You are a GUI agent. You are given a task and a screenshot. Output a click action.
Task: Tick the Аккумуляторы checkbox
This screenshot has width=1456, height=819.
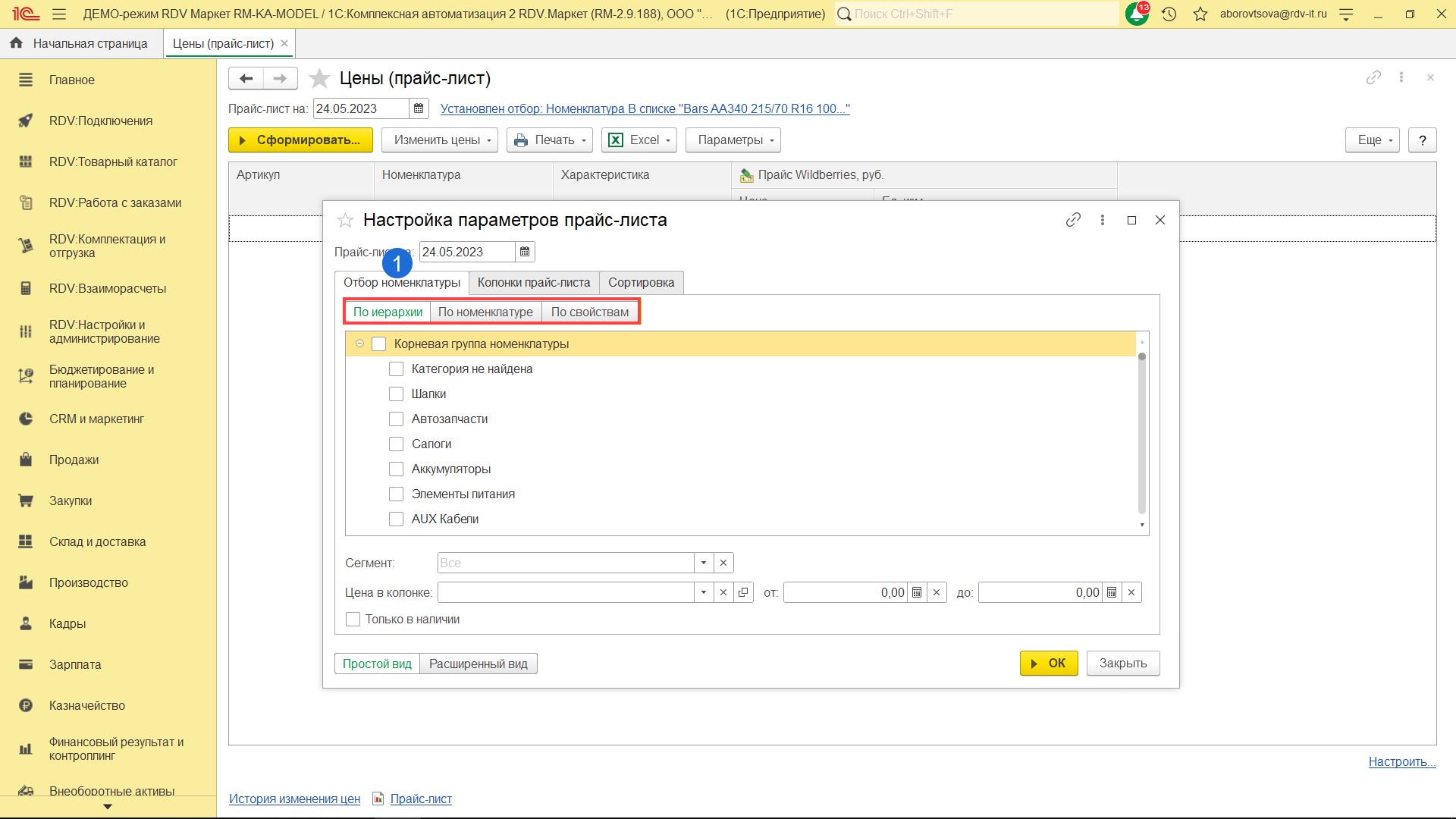point(396,469)
